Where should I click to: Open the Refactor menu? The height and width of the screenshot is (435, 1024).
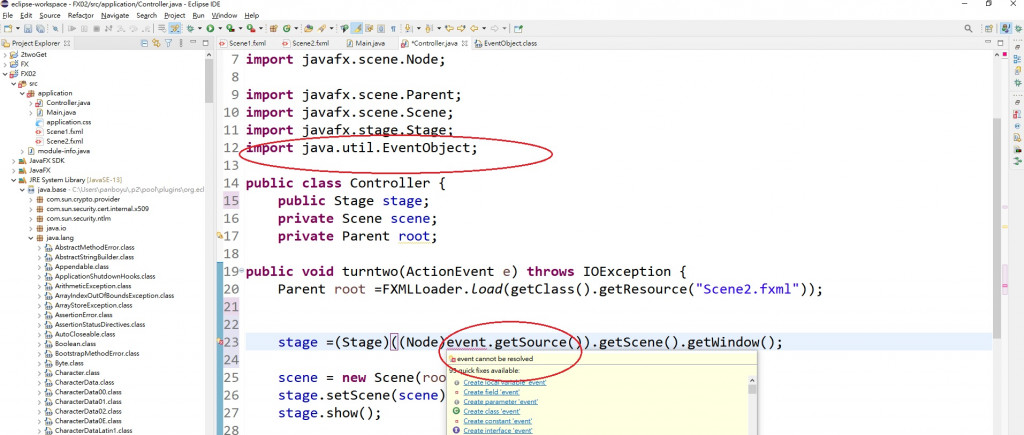[x=81, y=15]
